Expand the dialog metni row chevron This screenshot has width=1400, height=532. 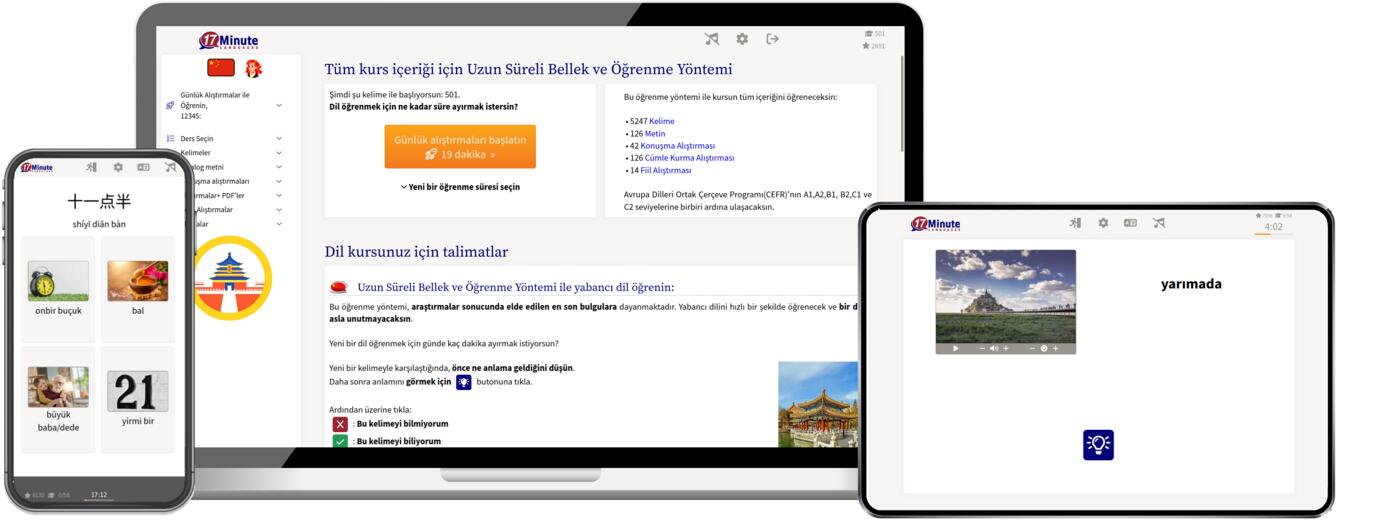pos(279,167)
